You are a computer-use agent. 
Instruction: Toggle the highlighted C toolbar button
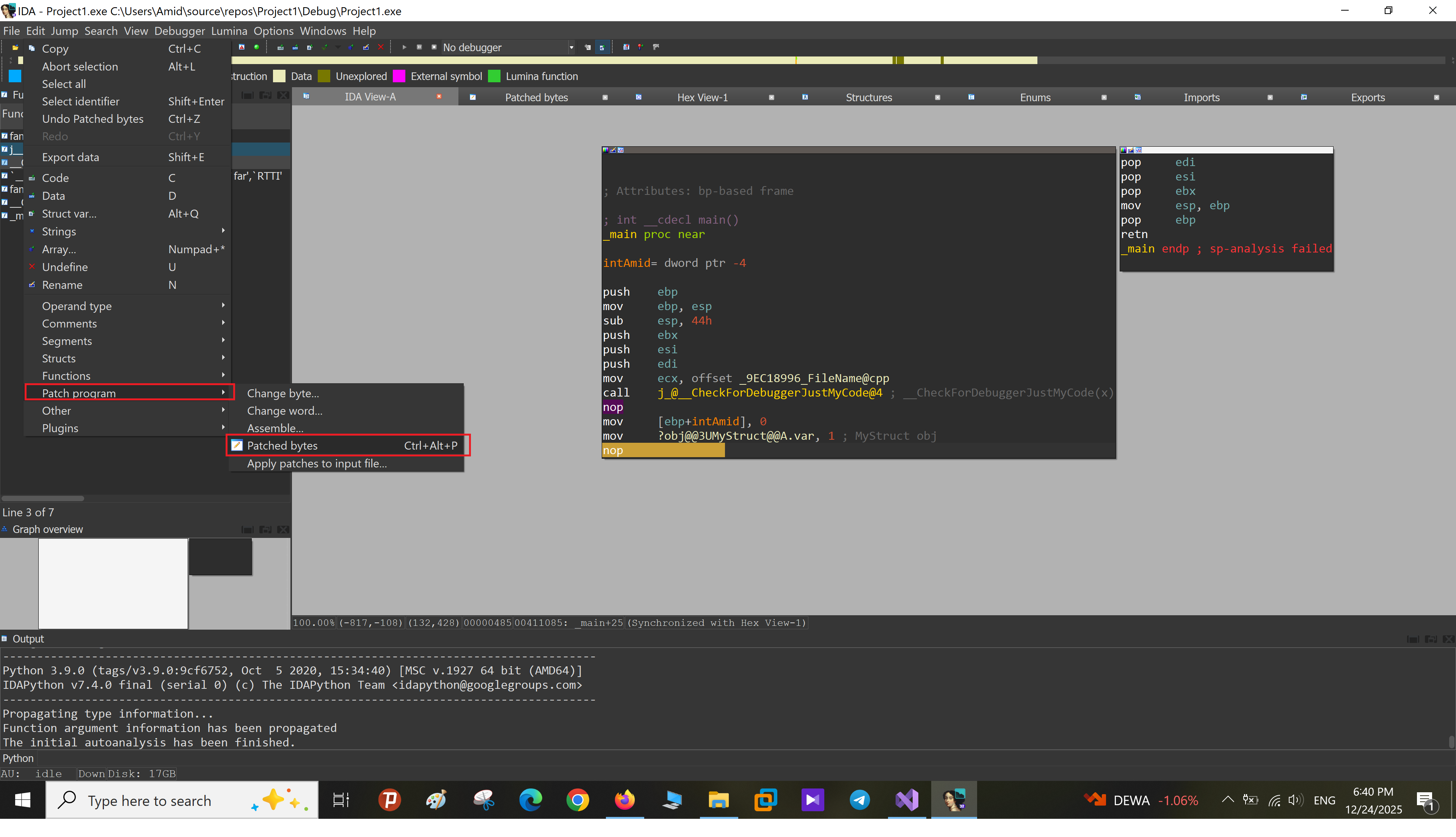(x=602, y=47)
